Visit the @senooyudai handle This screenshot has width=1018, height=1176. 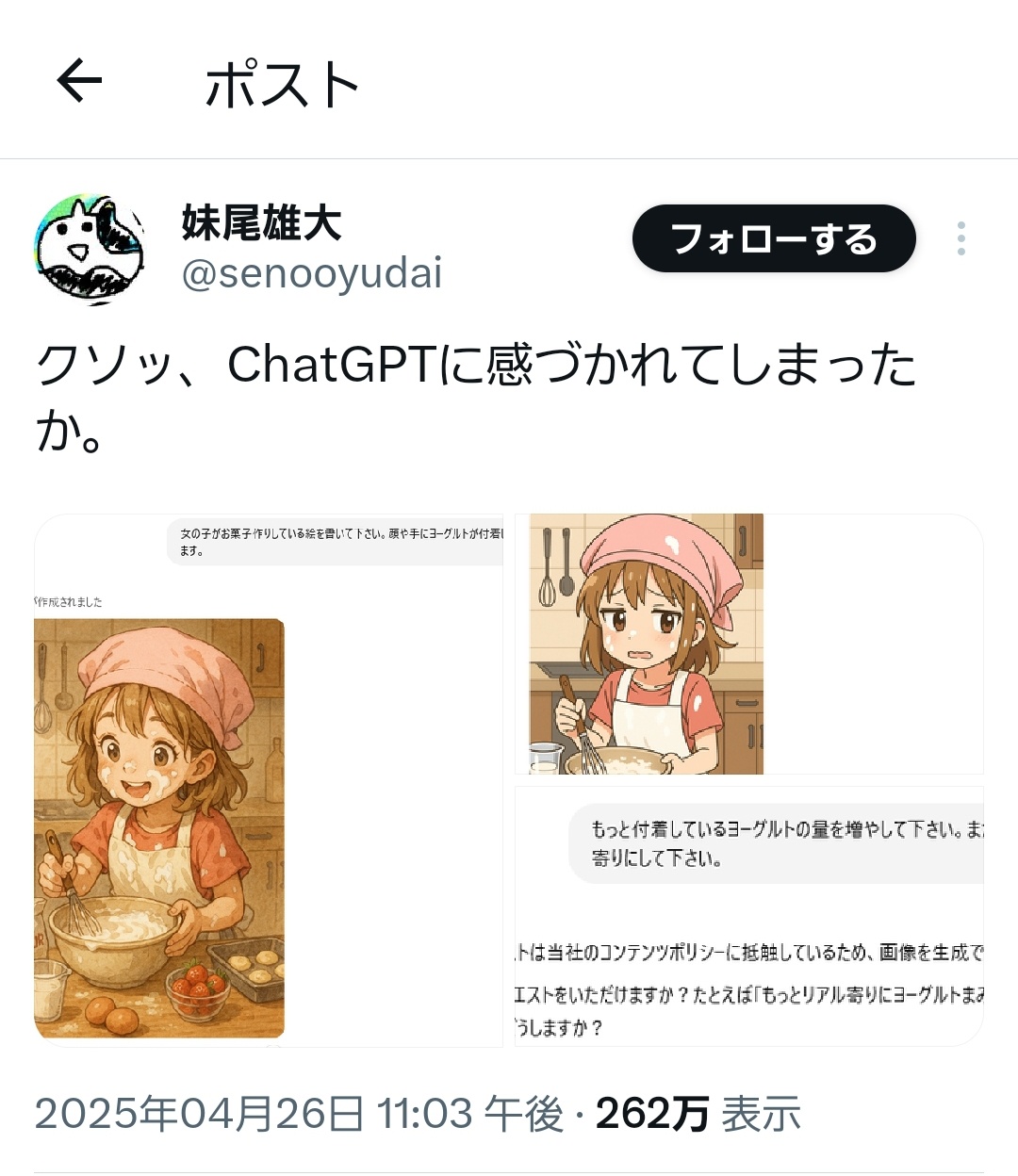point(311,274)
